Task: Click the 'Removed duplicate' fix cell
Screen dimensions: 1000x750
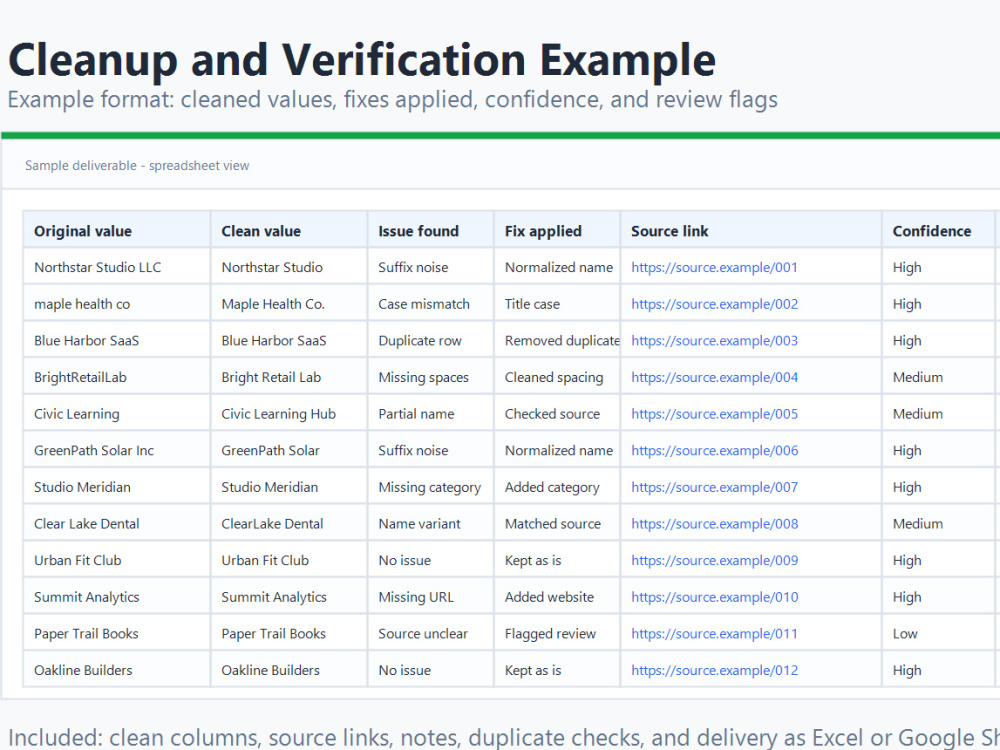Action: [x=557, y=341]
